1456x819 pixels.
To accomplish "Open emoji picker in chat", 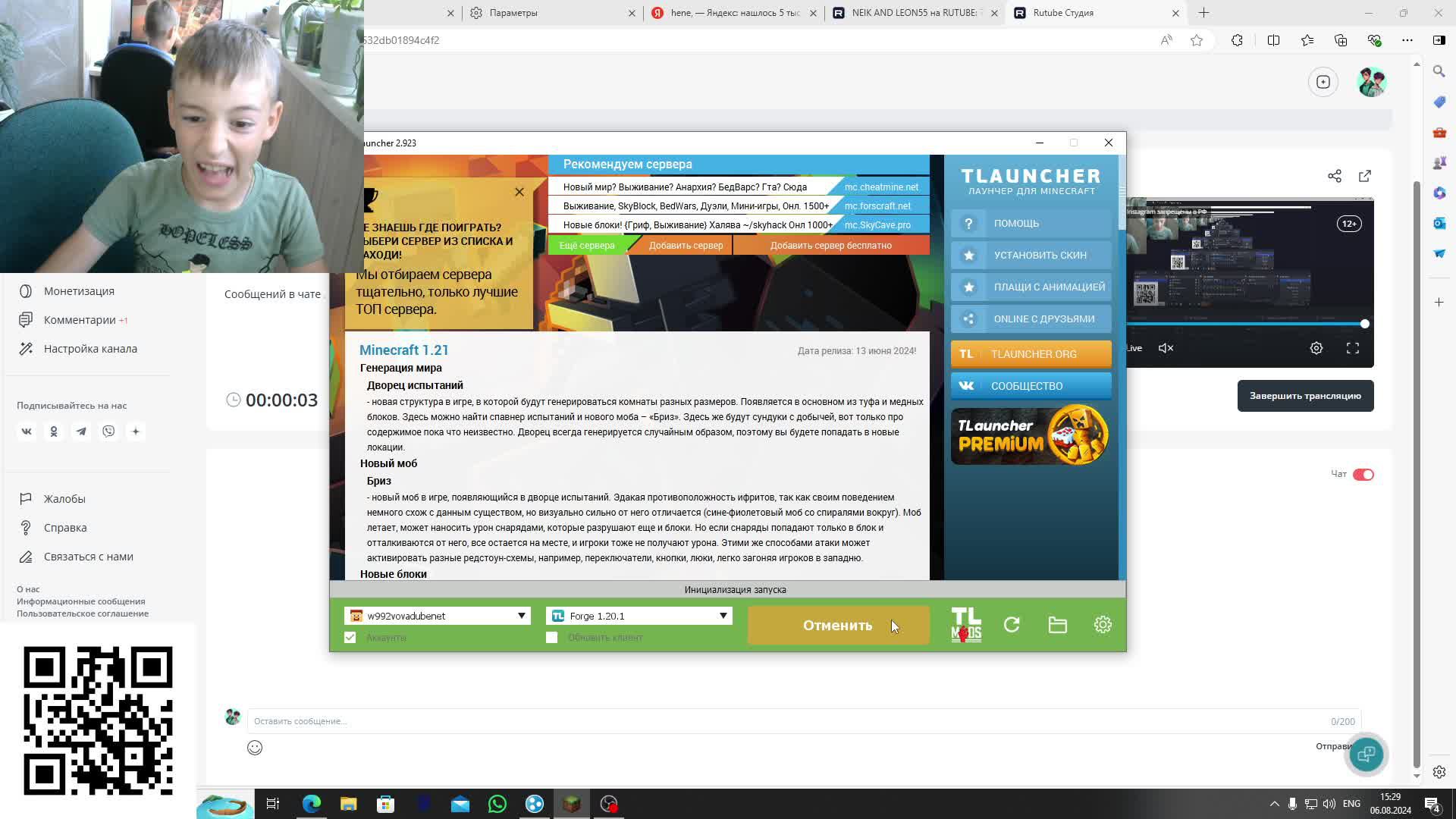I will pyautogui.click(x=255, y=748).
